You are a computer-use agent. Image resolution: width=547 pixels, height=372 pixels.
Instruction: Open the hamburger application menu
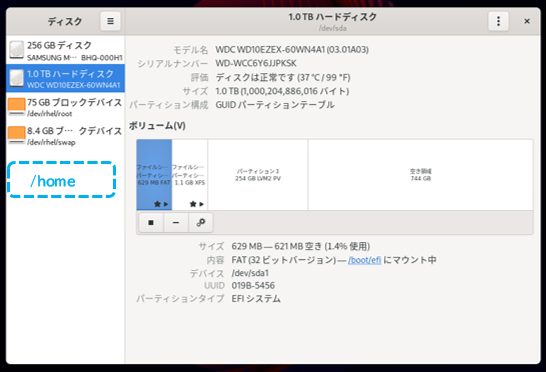[x=110, y=21]
